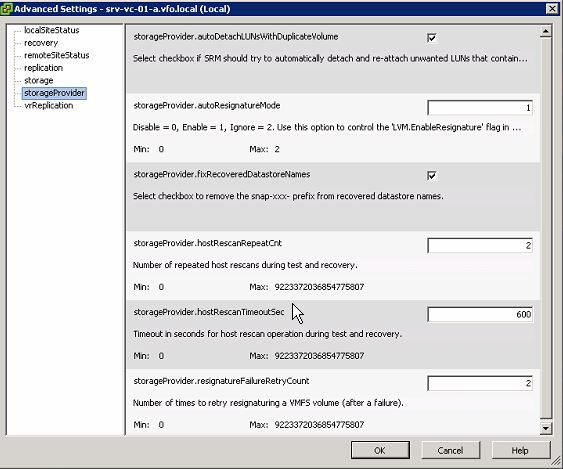Click the autoResignatureMode value field
563x469 pixels.
pos(480,108)
